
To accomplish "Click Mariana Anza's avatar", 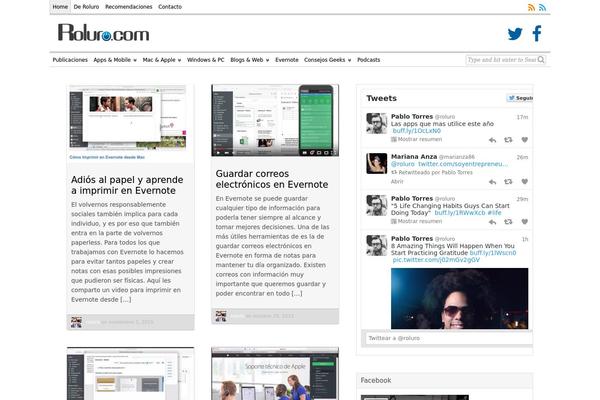I will [x=377, y=163].
